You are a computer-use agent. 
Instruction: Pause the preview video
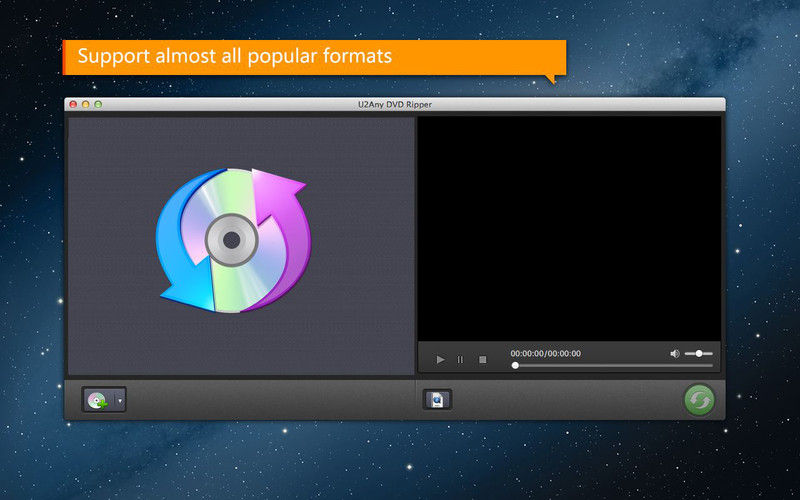tap(460, 360)
